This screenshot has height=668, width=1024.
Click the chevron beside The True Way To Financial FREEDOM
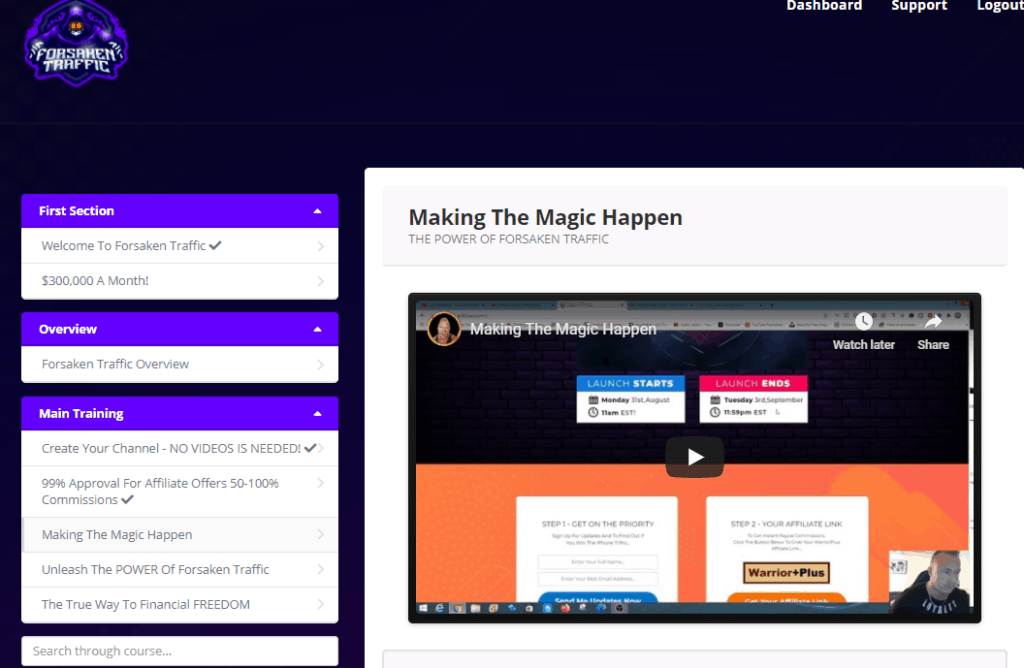pyautogui.click(x=320, y=604)
